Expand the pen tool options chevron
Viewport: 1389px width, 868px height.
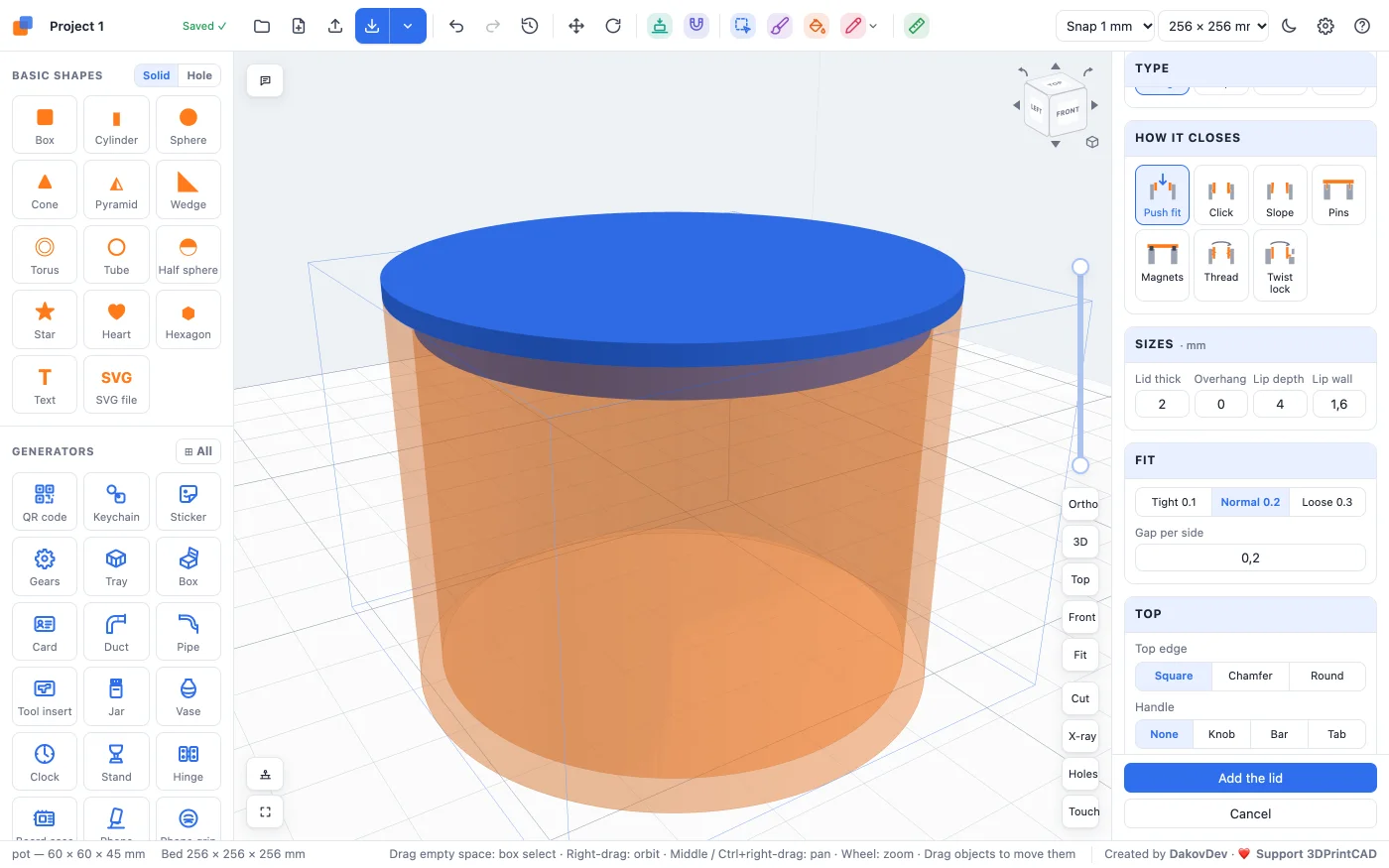coord(873,27)
